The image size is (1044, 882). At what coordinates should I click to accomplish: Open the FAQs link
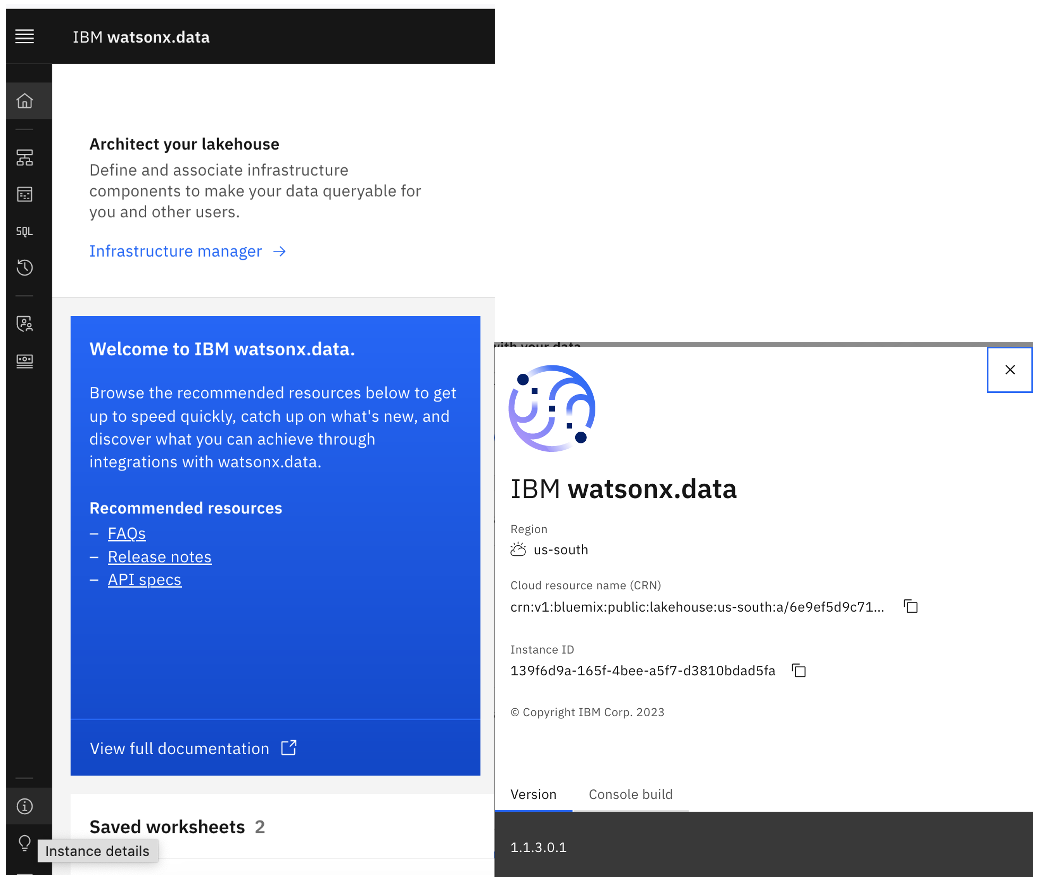pyautogui.click(x=127, y=534)
